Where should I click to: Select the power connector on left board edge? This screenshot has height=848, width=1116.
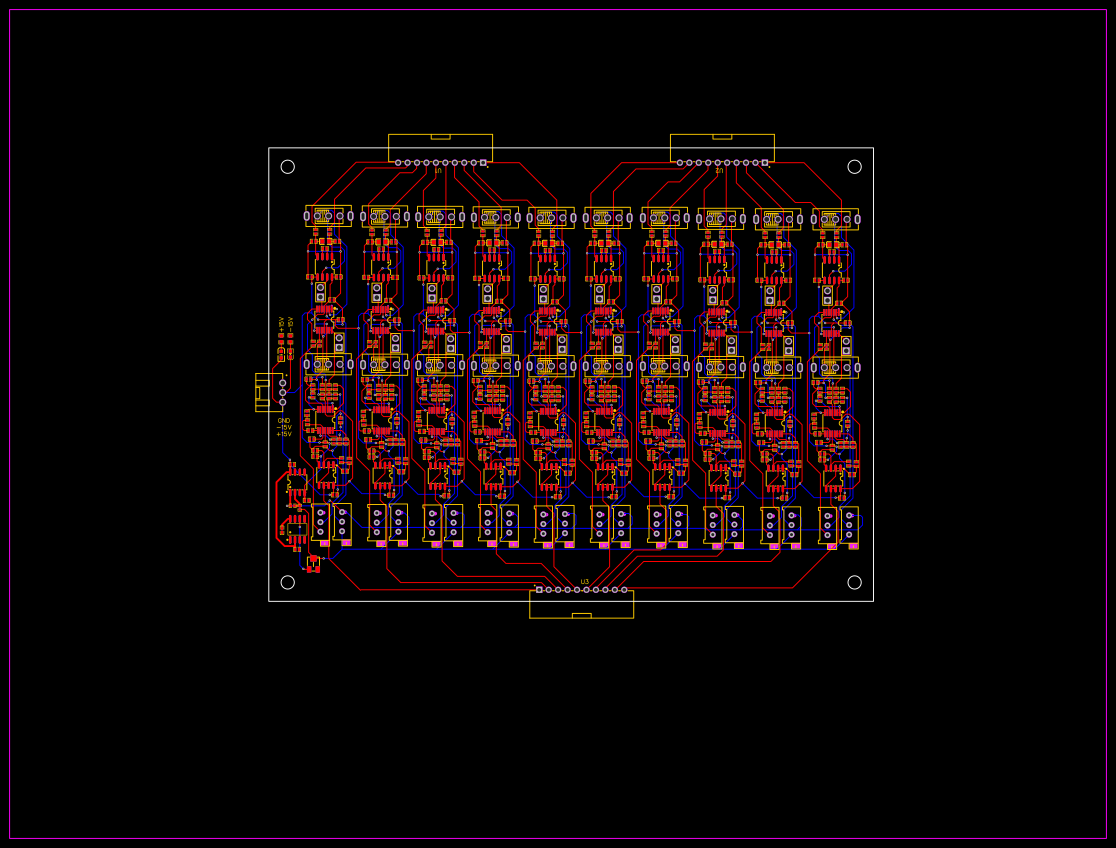coord(267,390)
